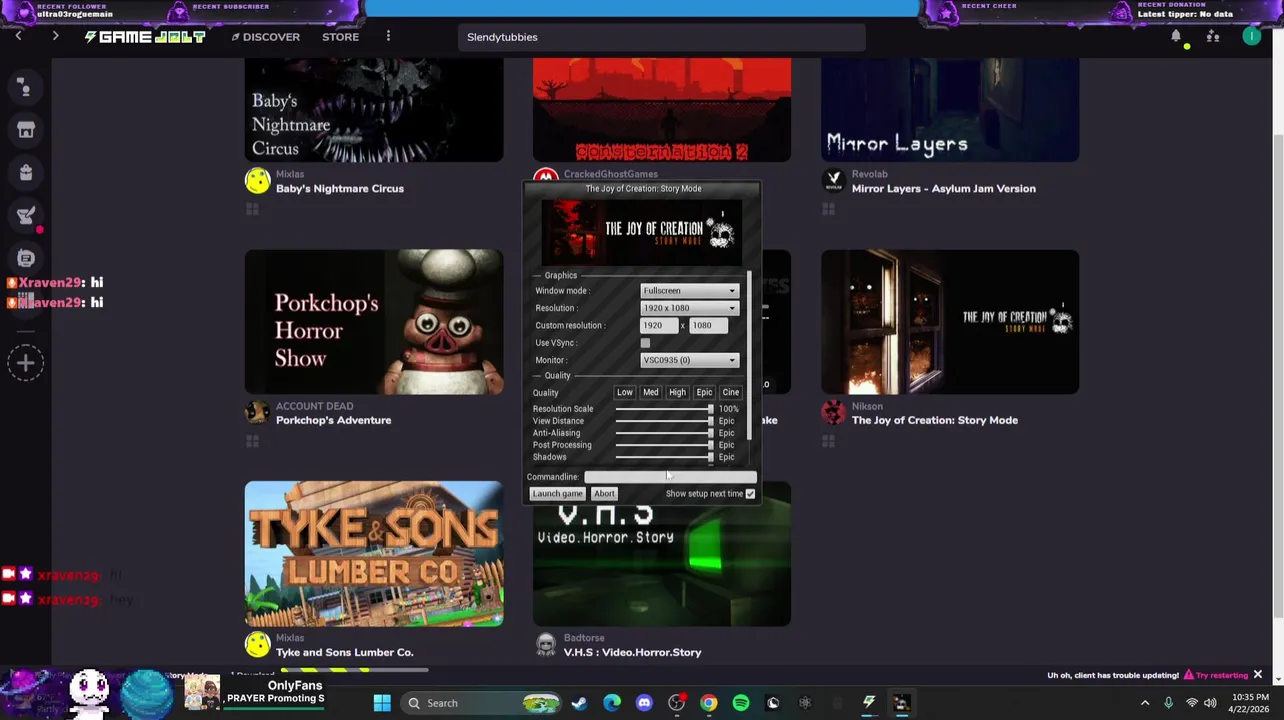Image resolution: width=1284 pixels, height=720 pixels.
Task: Toggle the Use VSync checkbox
Action: (645, 343)
